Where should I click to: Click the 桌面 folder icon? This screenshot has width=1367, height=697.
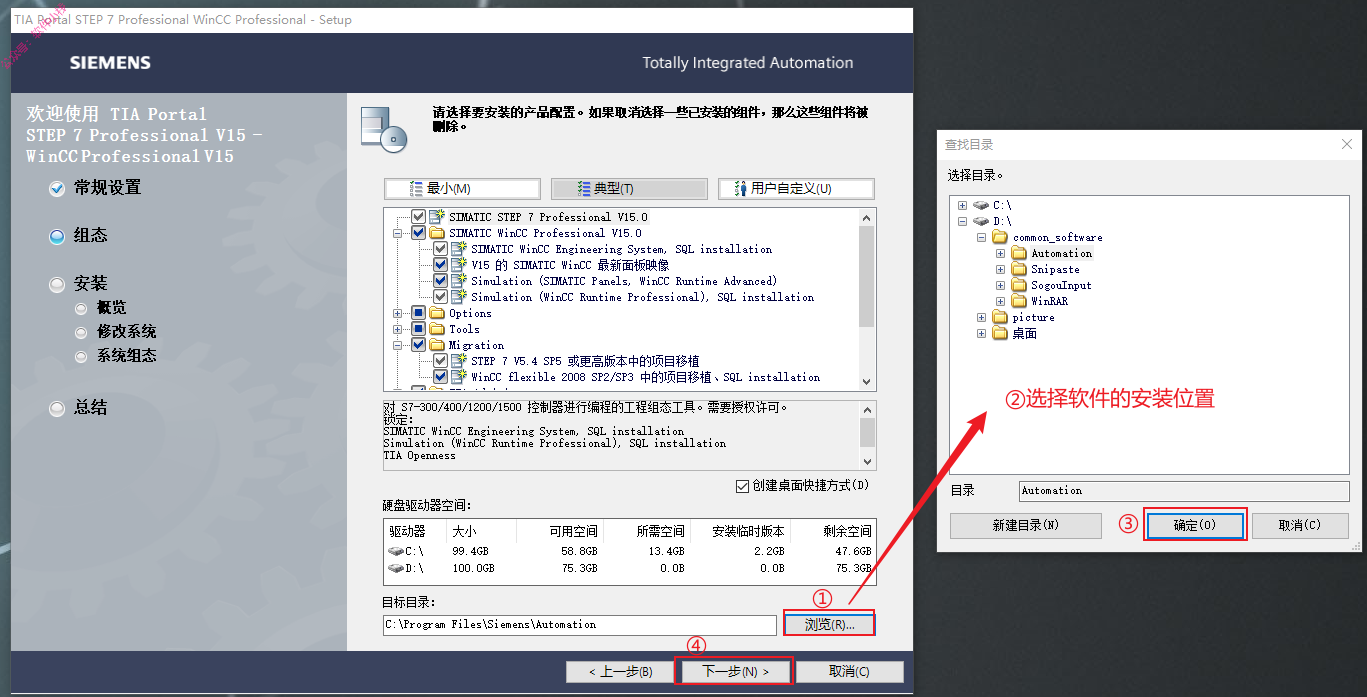1000,333
